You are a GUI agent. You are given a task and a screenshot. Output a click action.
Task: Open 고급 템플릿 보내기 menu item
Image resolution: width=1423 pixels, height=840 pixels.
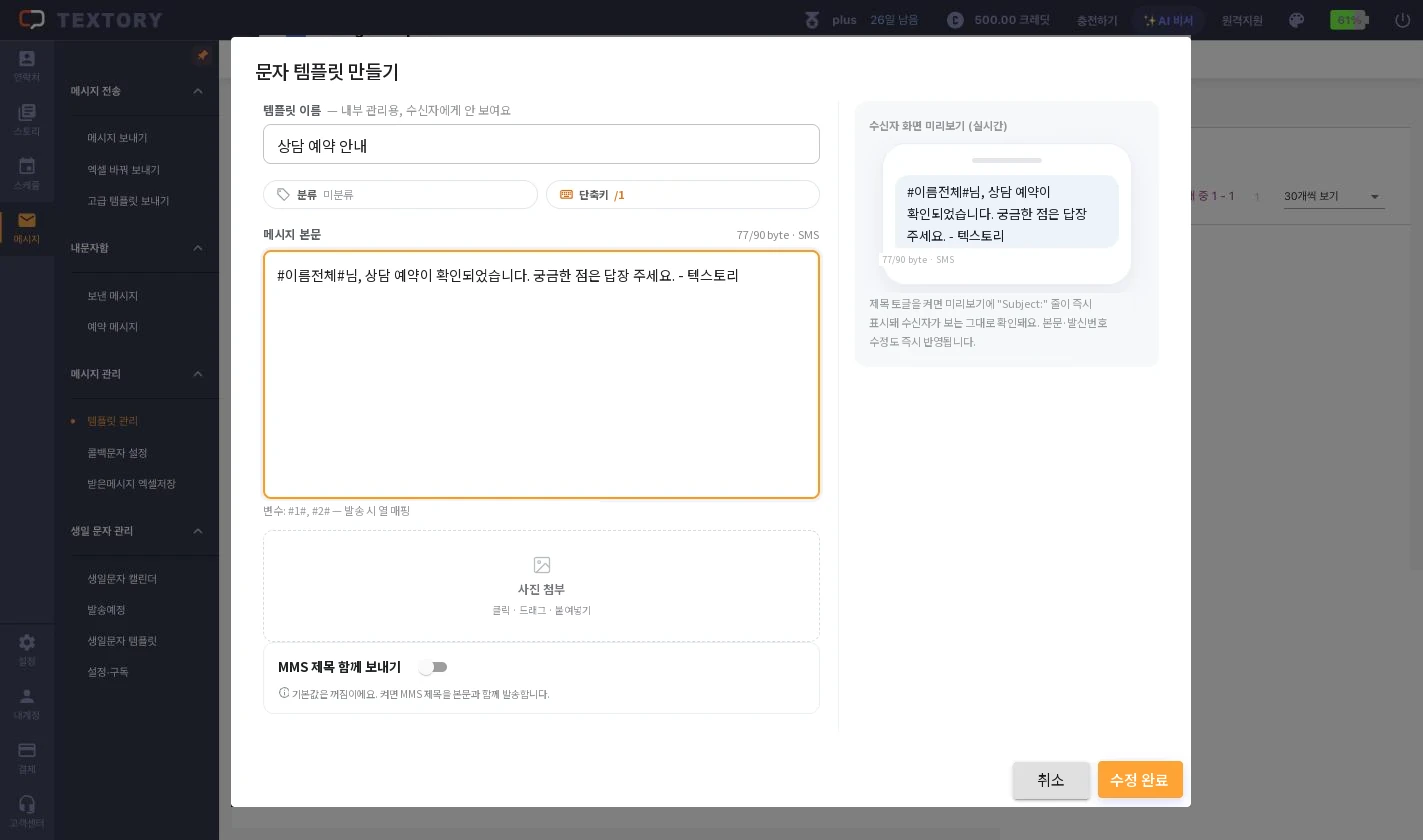pyautogui.click(x=129, y=201)
